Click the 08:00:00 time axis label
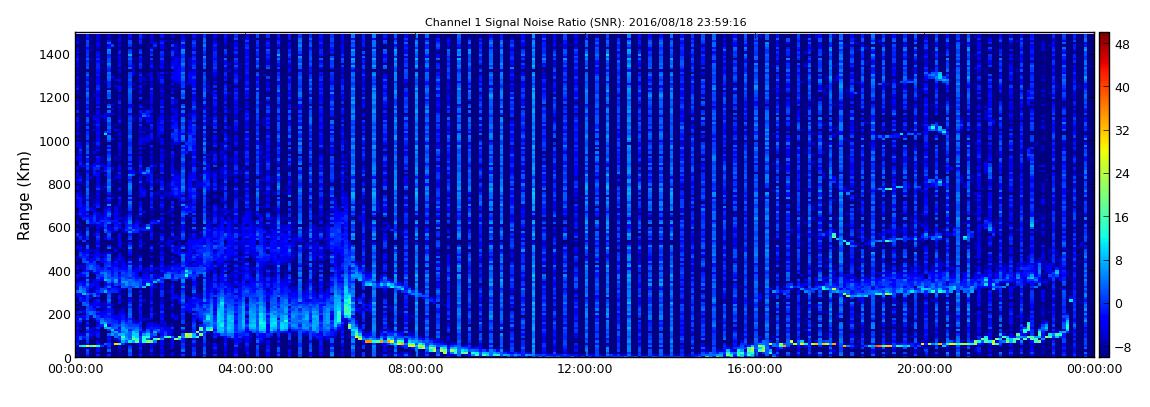1150x407 pixels. [415, 369]
